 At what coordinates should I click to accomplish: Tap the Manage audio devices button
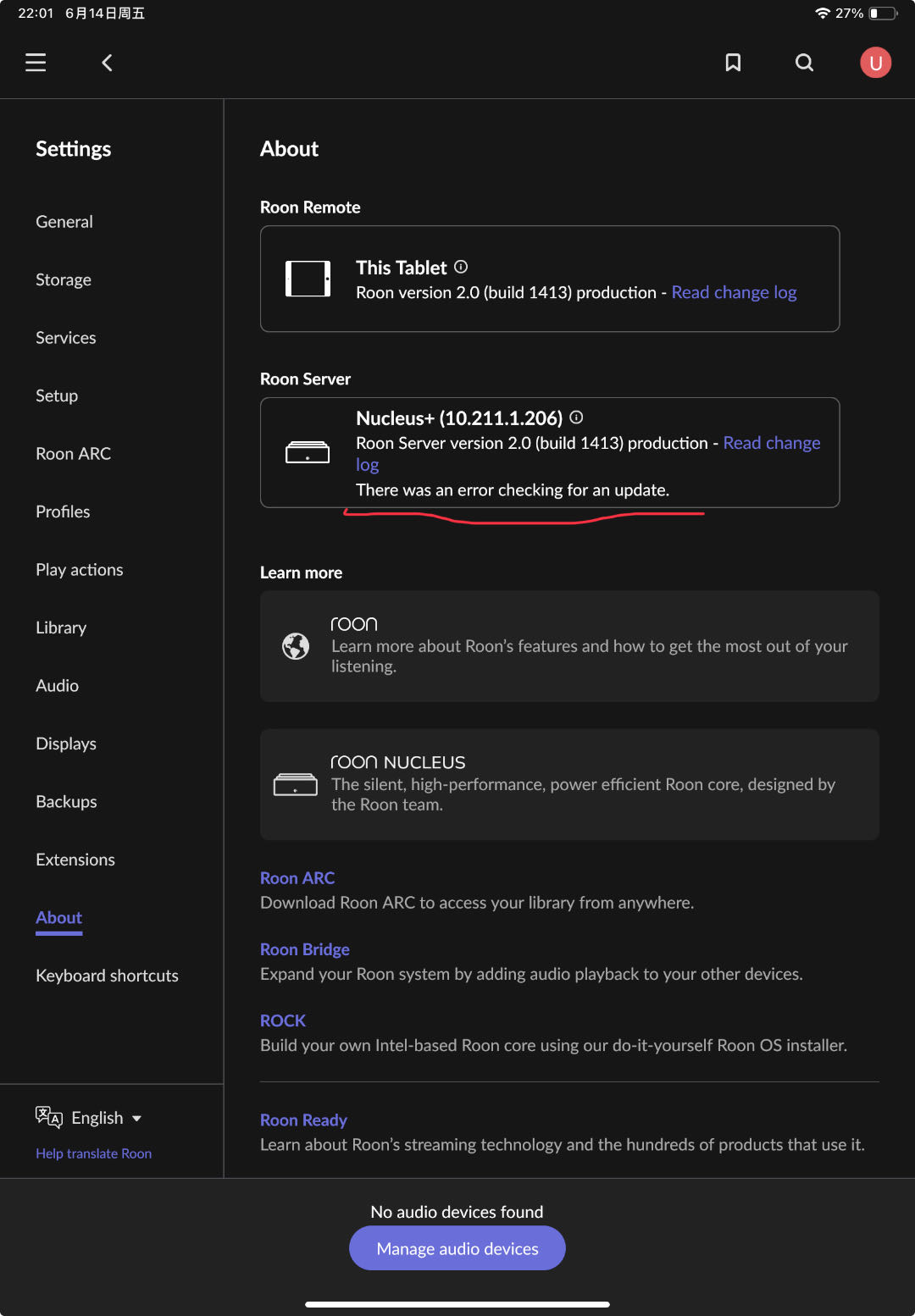pos(457,1248)
